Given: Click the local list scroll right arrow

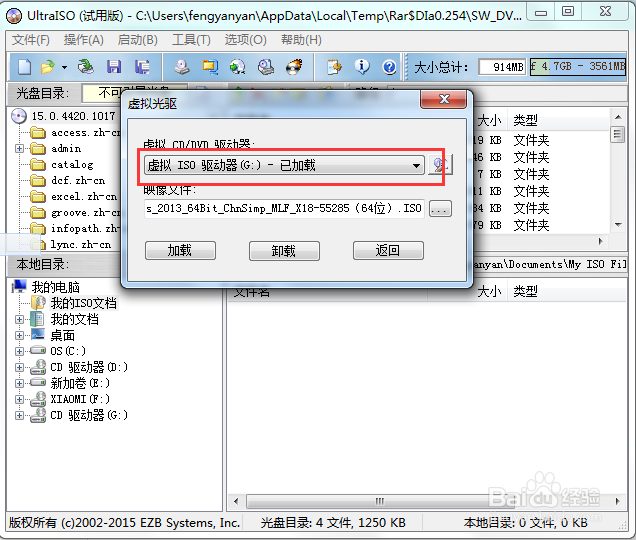Looking at the screenshot, I should 617,501.
